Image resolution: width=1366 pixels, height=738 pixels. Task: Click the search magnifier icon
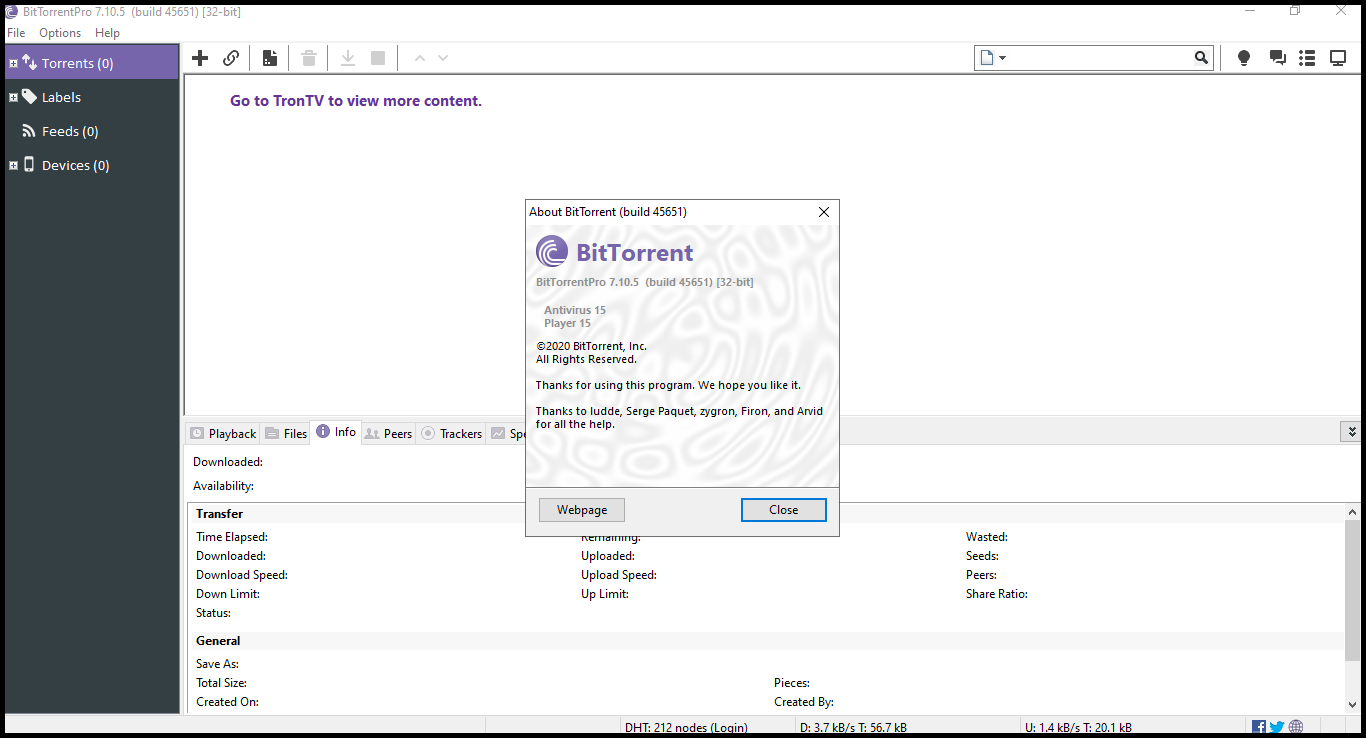point(1201,58)
